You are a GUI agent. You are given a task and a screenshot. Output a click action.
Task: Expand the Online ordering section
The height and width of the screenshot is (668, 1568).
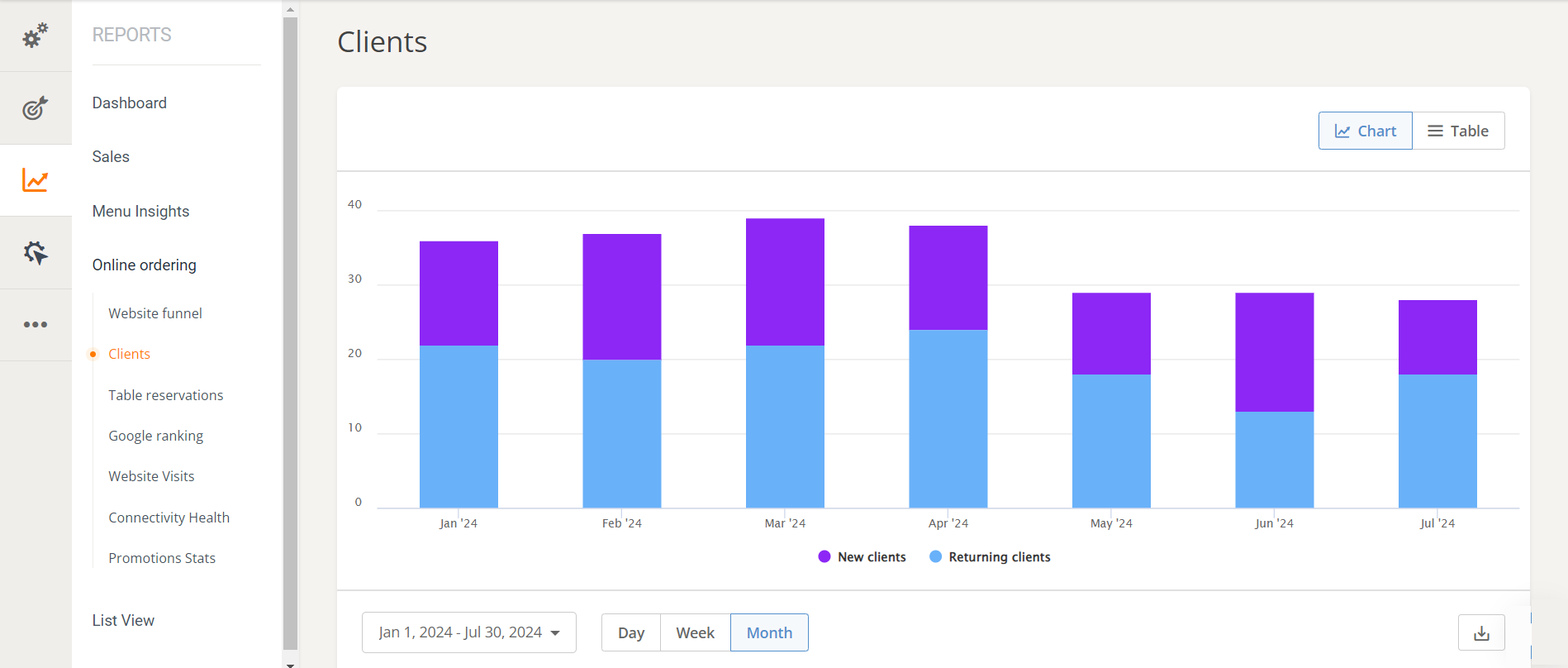click(x=145, y=265)
